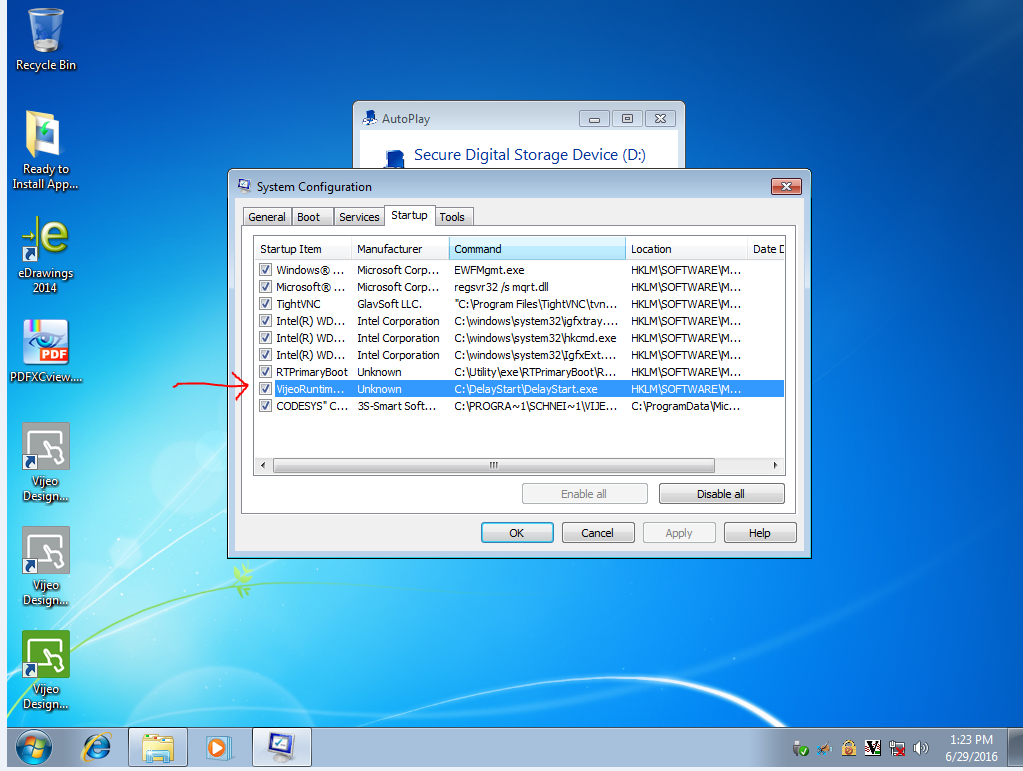Switch to the Services tab
This screenshot has width=1023, height=771.
(x=359, y=217)
